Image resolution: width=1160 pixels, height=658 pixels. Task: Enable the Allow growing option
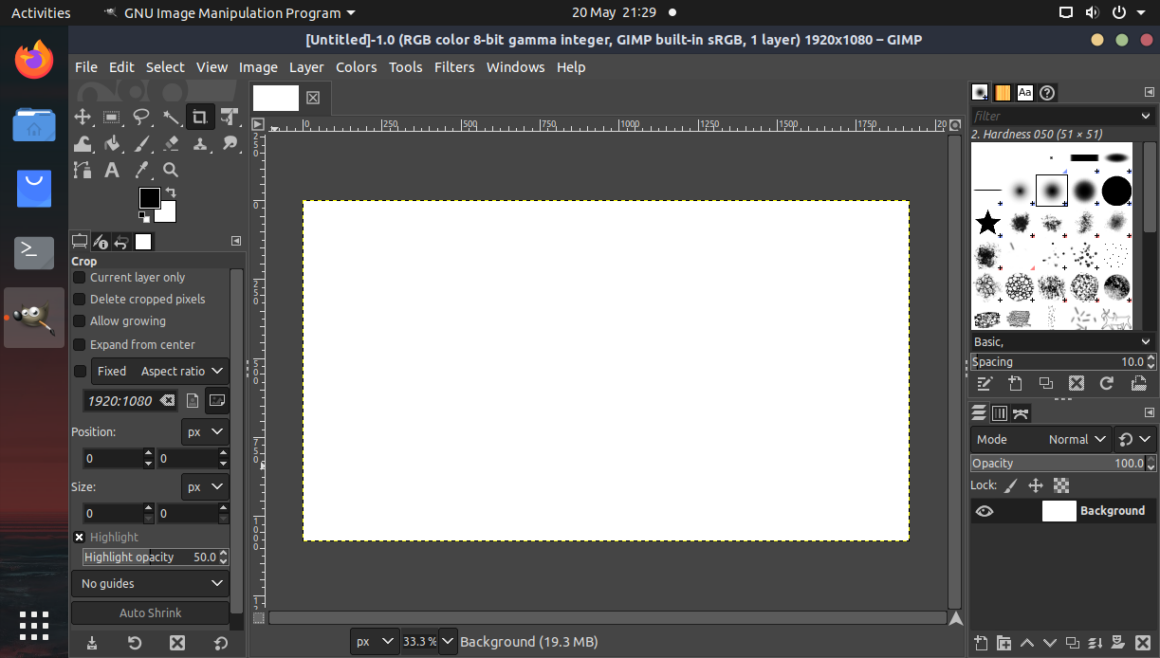pyautogui.click(x=78, y=321)
